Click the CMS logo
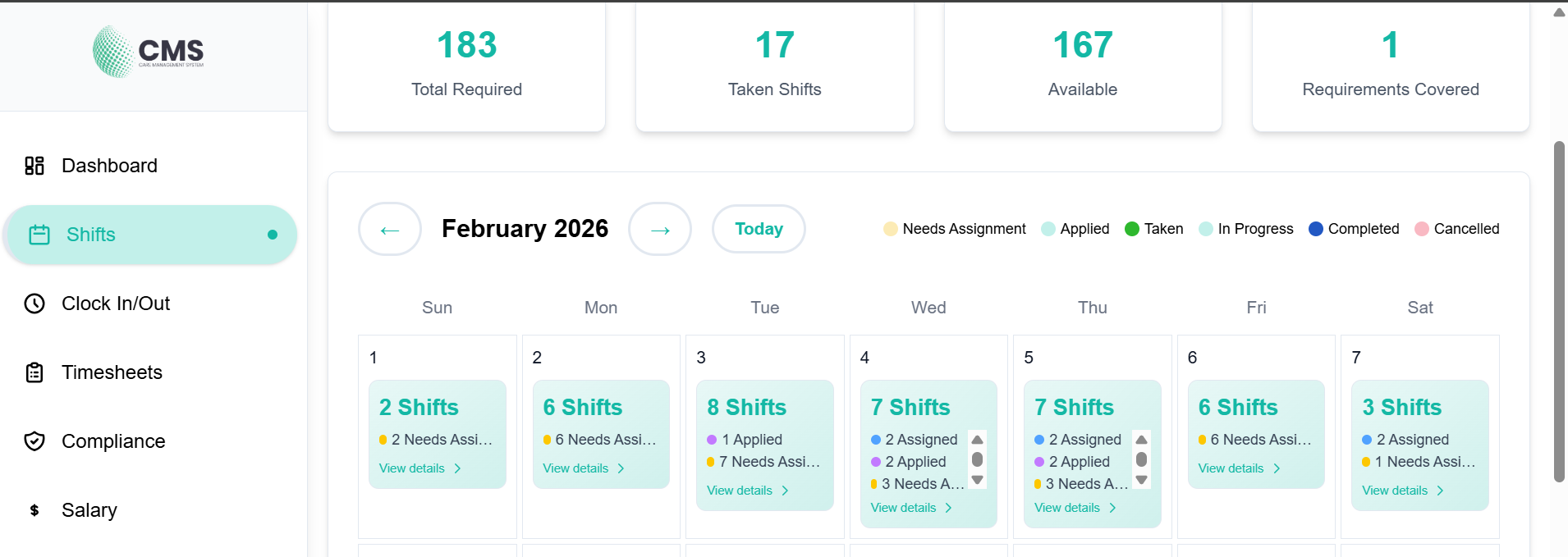This screenshot has width=1568, height=557. click(x=149, y=52)
